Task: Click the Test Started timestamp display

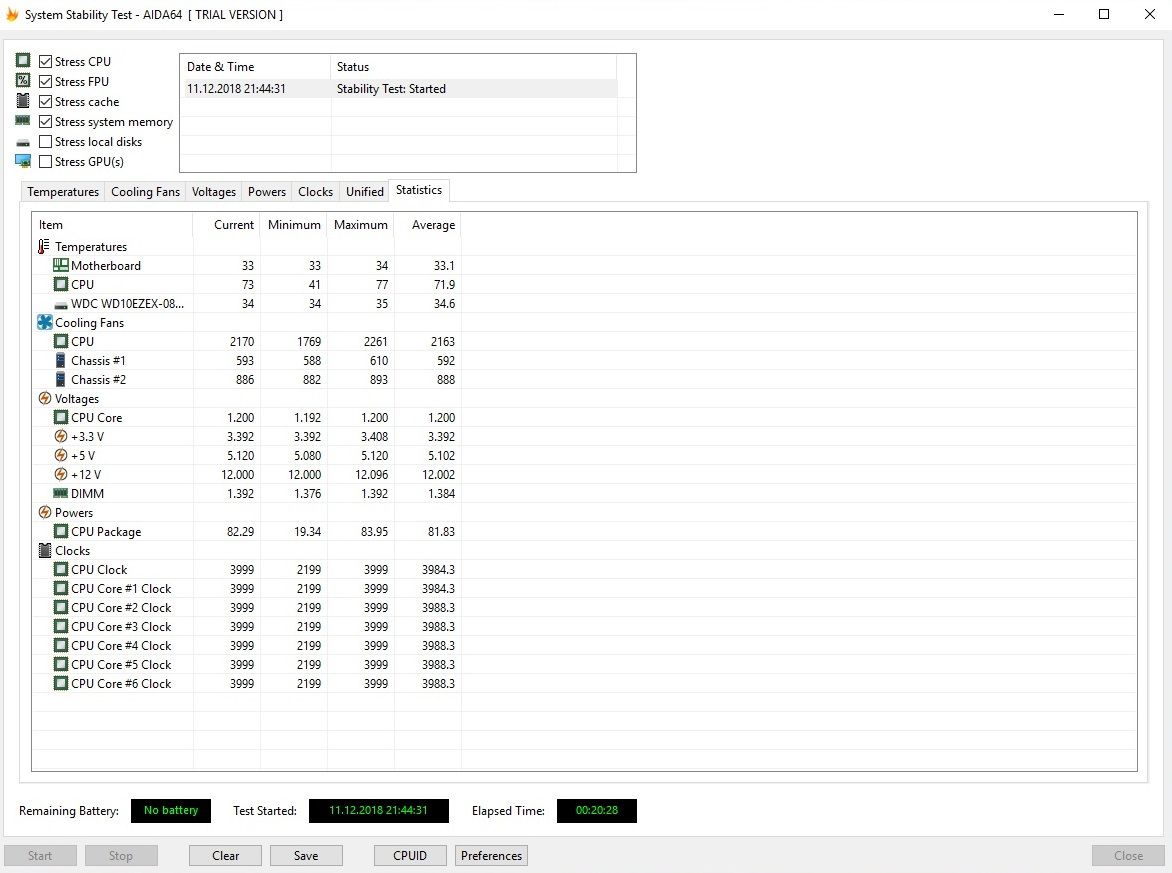Action: (x=378, y=810)
